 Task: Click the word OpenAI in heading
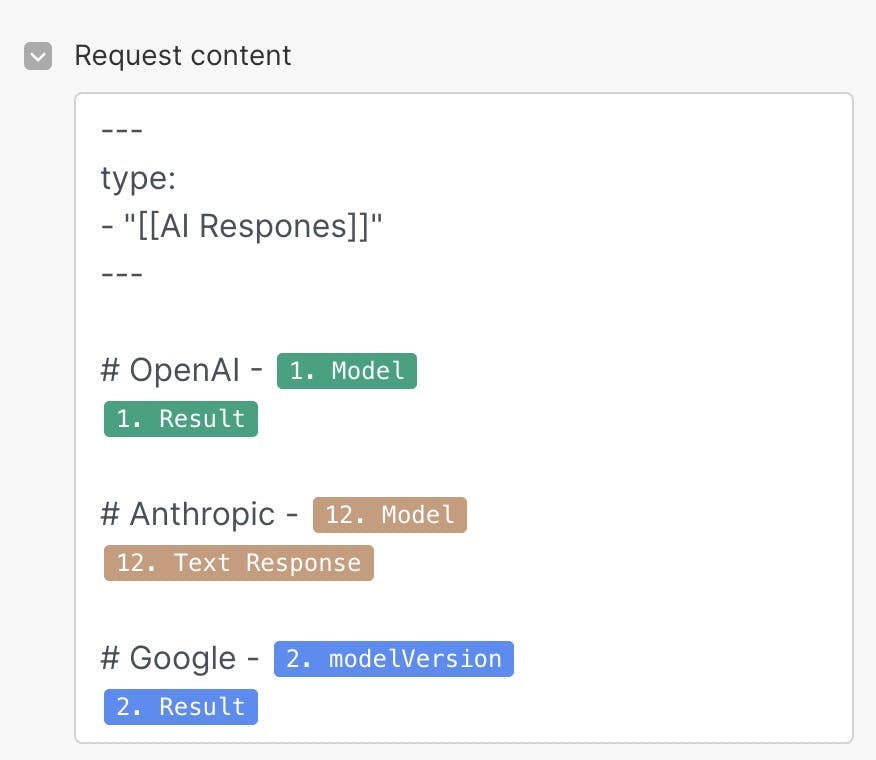tap(184, 371)
